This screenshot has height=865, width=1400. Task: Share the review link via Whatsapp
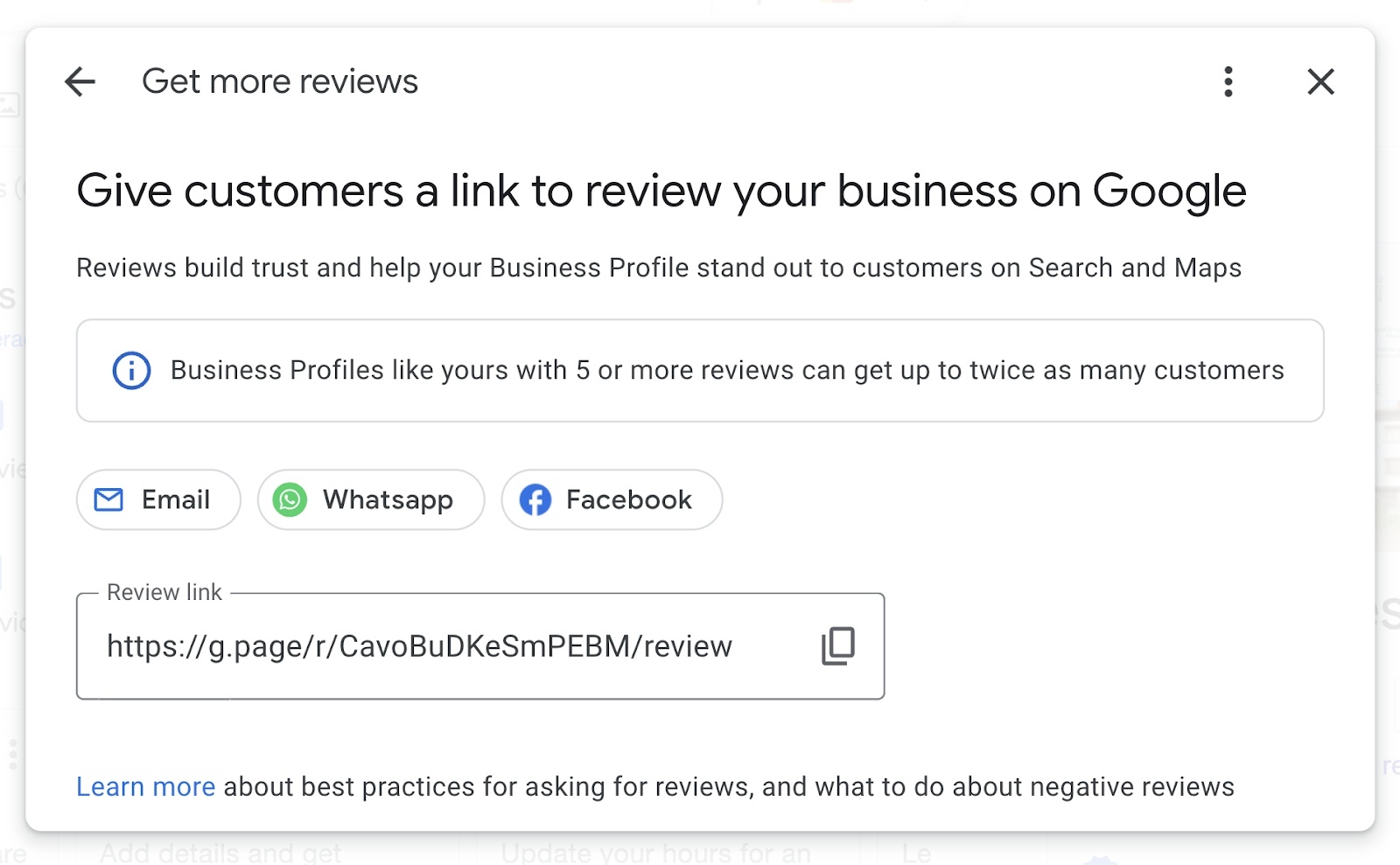pyautogui.click(x=370, y=499)
